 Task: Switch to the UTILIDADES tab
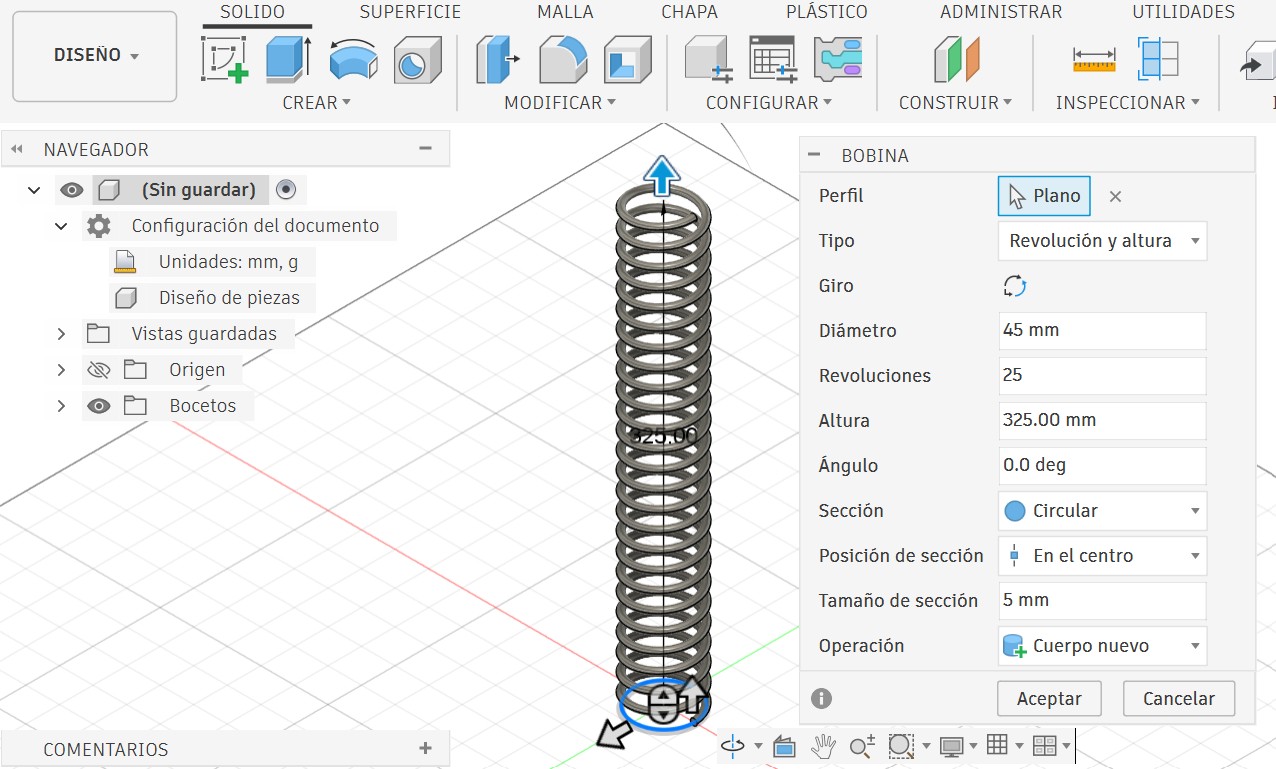[1183, 12]
